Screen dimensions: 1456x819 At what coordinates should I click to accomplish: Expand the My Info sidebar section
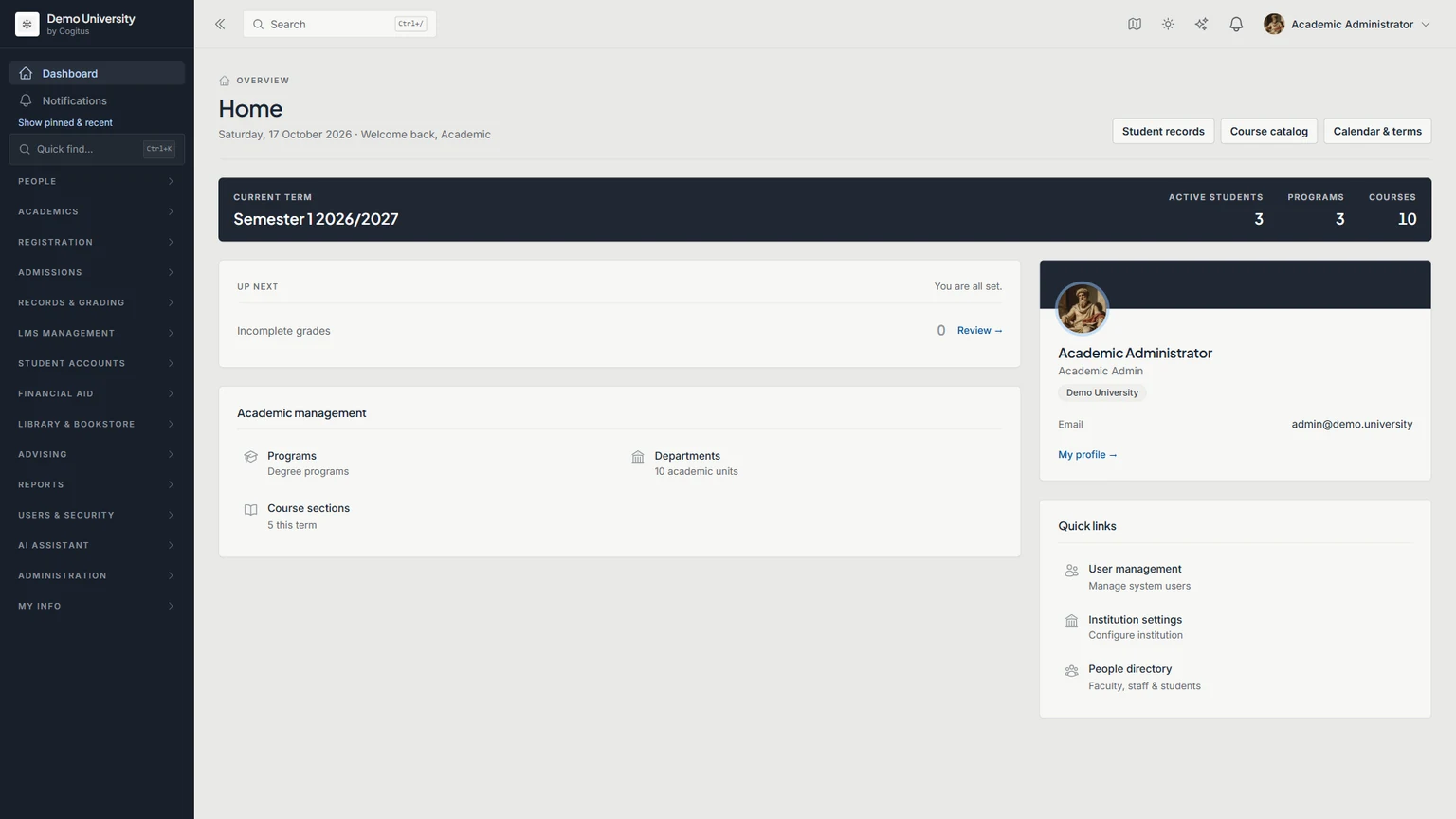tap(97, 606)
